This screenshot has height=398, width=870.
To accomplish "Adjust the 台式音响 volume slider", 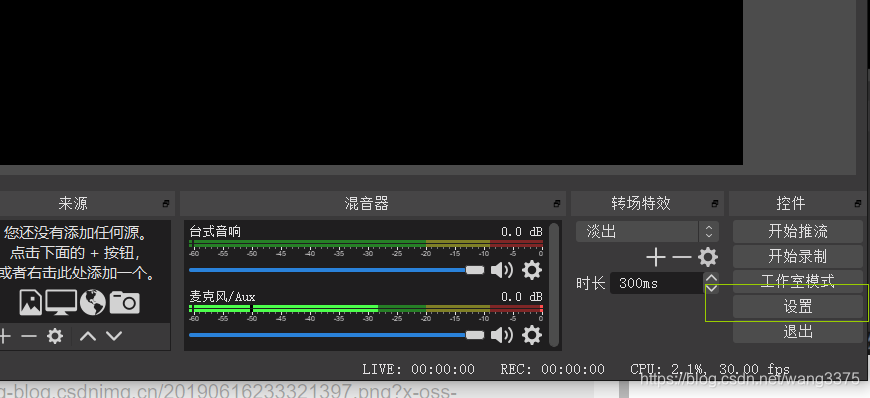I will click(x=336, y=270).
